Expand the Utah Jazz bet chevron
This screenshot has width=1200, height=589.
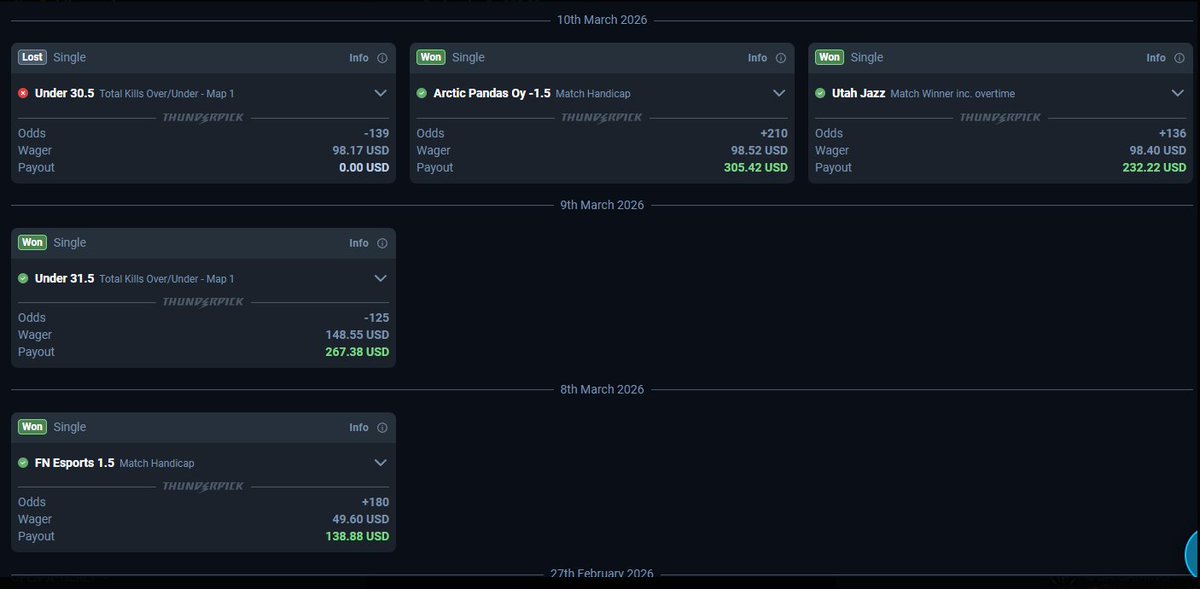tap(1178, 93)
